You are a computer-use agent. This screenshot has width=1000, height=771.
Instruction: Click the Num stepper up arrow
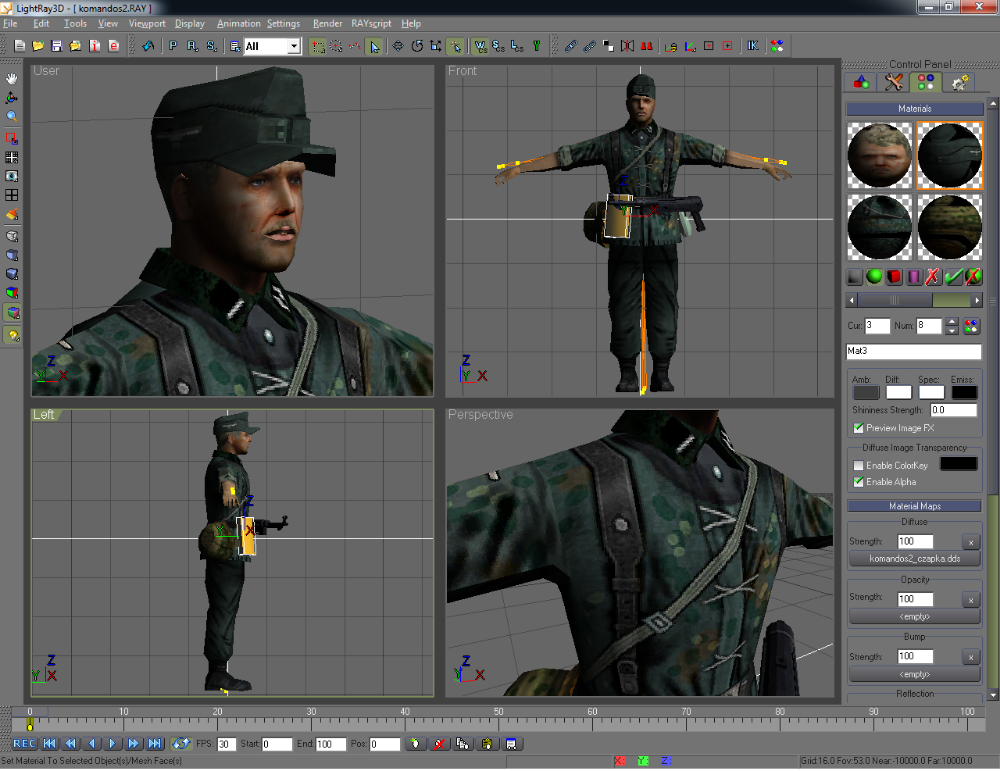(x=952, y=322)
